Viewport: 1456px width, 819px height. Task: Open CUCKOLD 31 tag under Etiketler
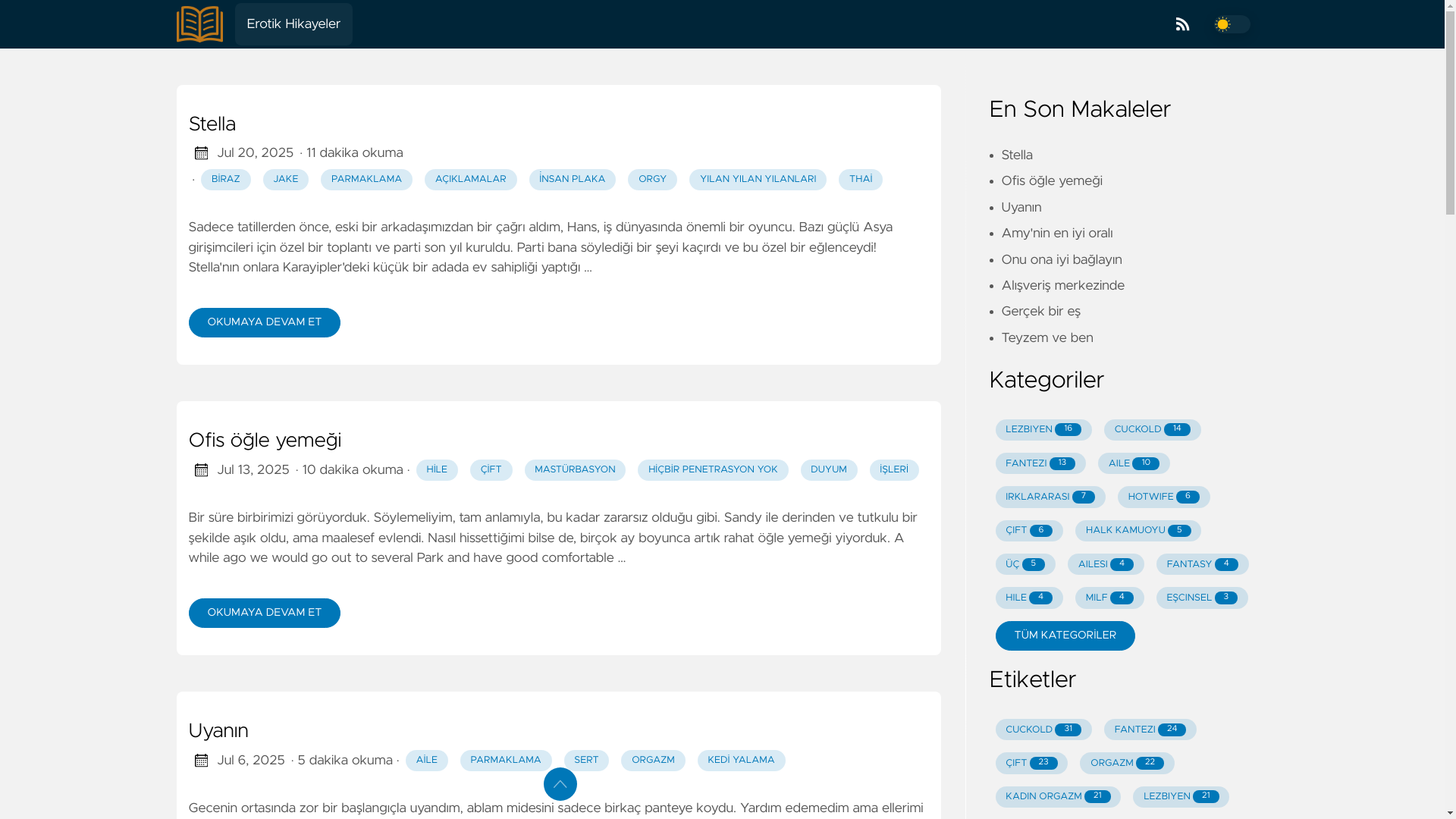pos(1043,730)
